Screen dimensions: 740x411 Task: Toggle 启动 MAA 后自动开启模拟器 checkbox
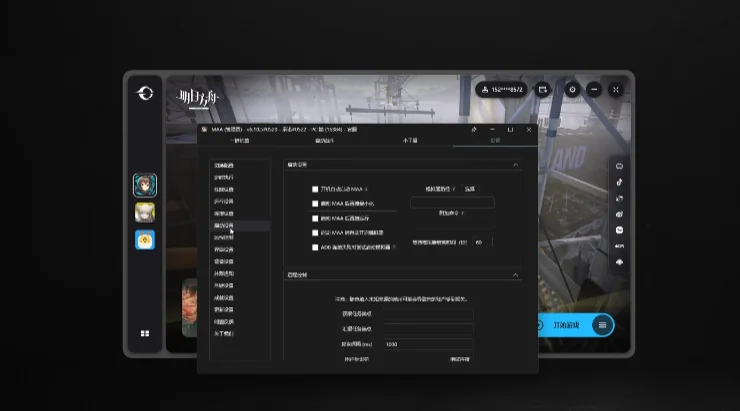click(x=315, y=233)
